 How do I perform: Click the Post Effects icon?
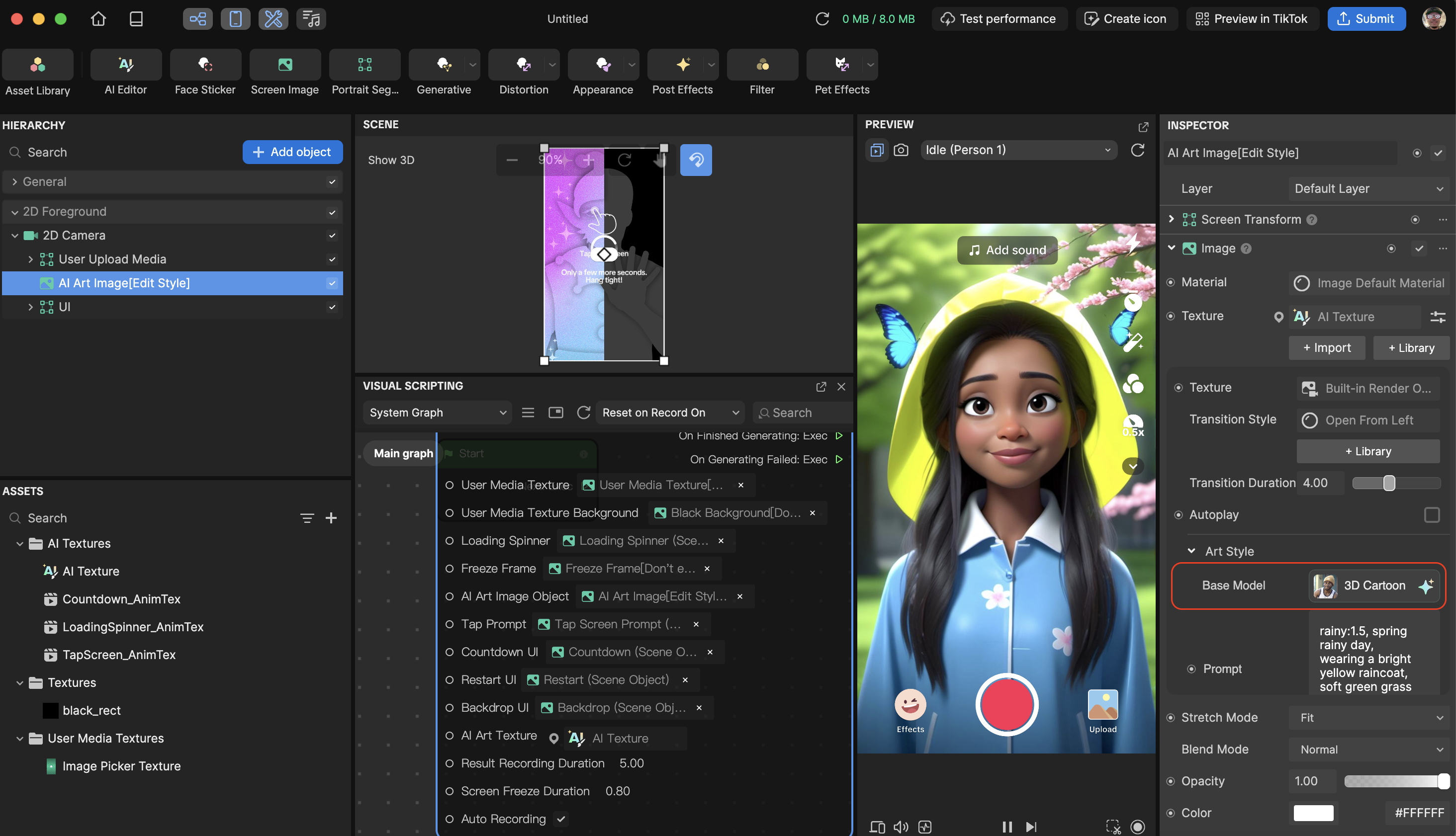[683, 64]
